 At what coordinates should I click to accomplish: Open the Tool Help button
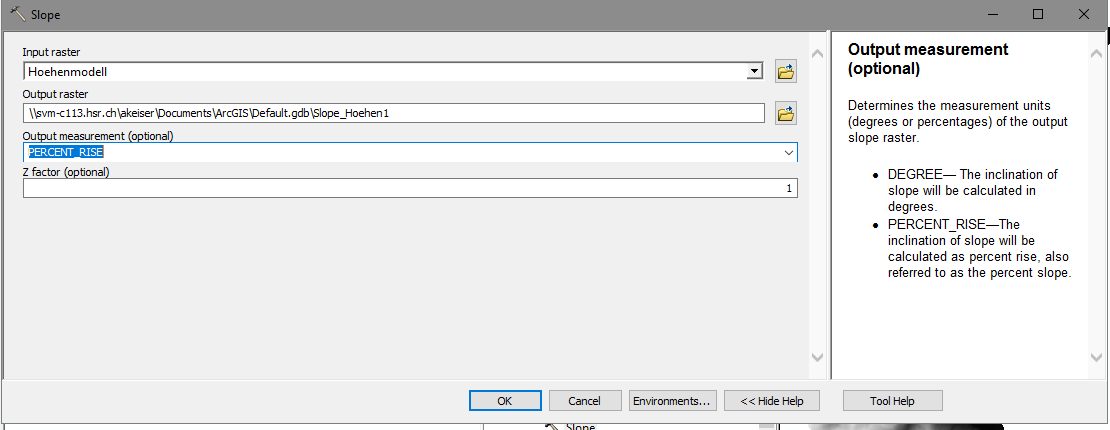[x=892, y=400]
